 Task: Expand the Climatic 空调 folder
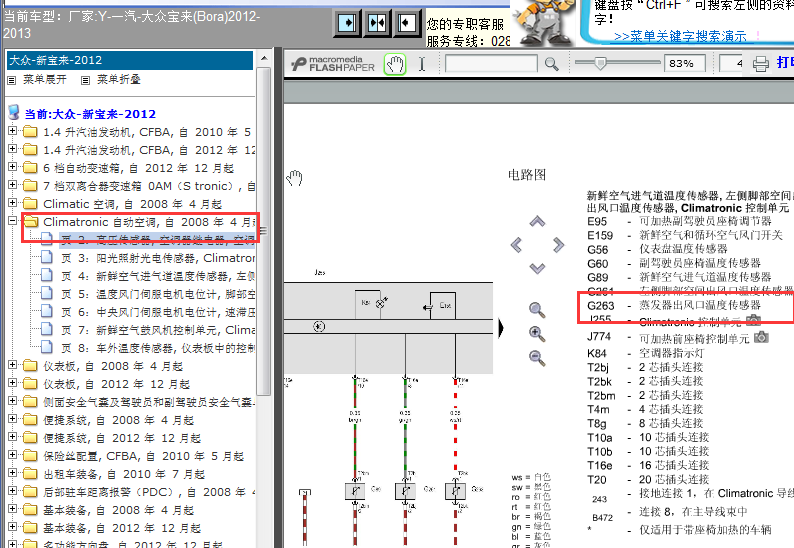point(12,203)
